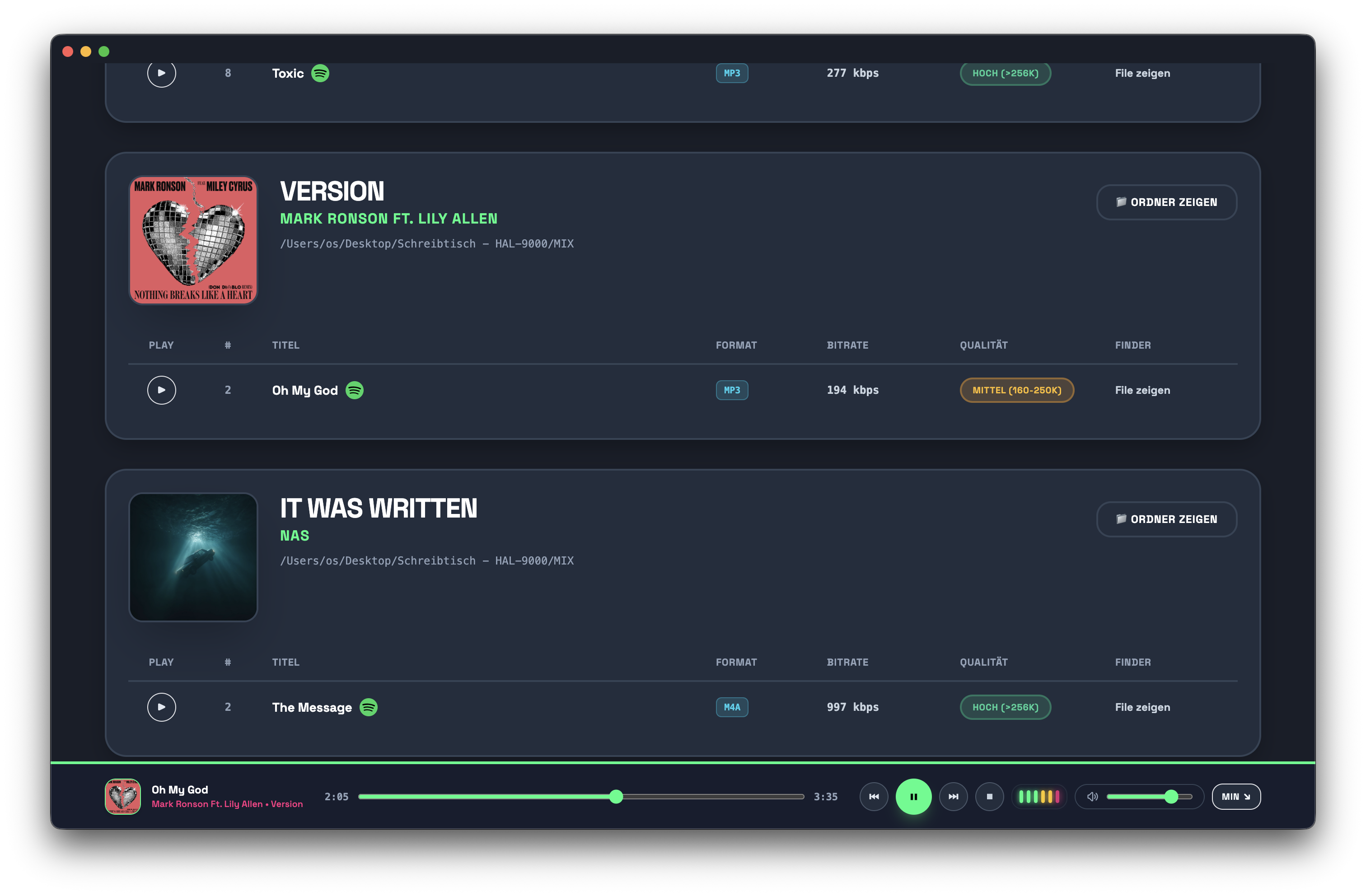The width and height of the screenshot is (1366, 896).
Task: Mute audio via the speaker icon
Action: (x=1093, y=797)
